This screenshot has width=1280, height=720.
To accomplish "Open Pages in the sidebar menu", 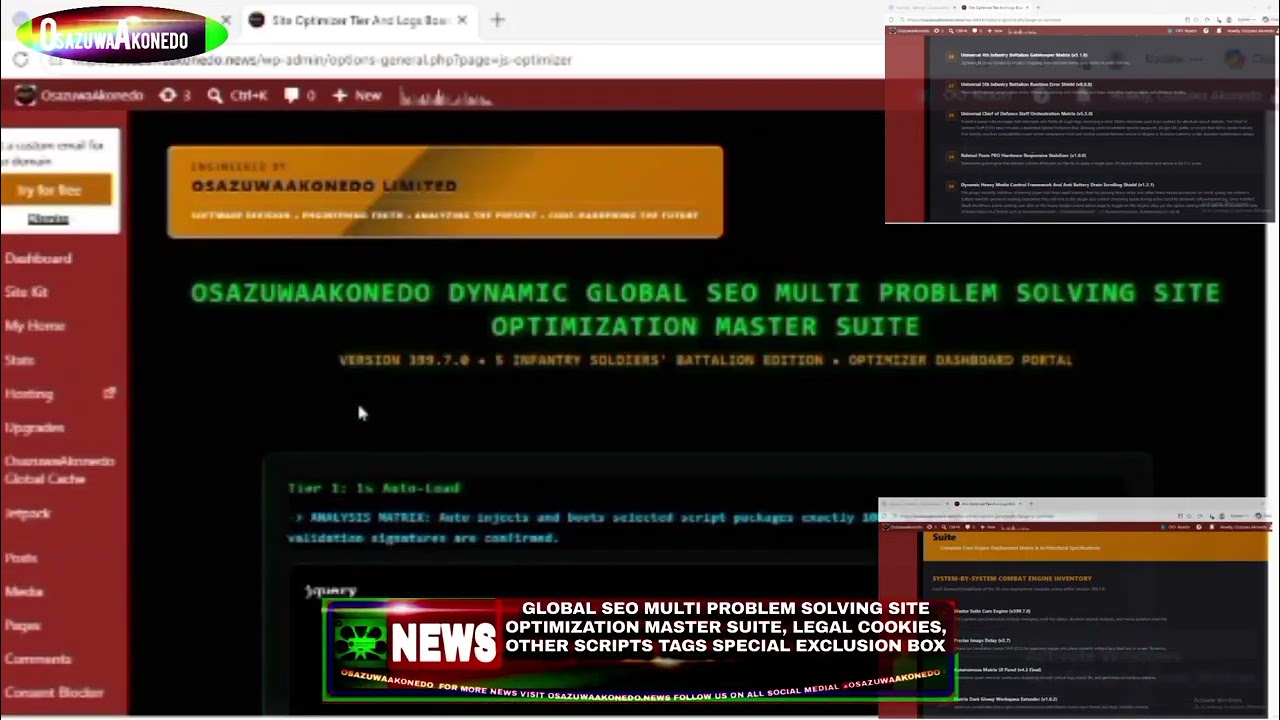I will click(x=22, y=626).
